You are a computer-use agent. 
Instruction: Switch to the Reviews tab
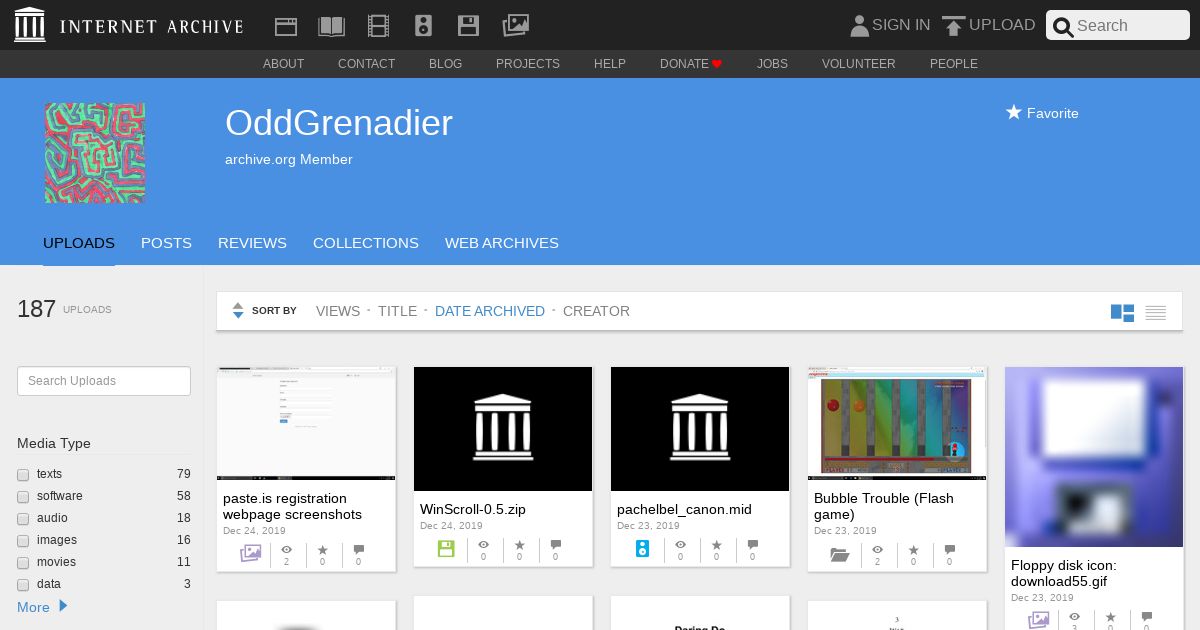[x=252, y=243]
